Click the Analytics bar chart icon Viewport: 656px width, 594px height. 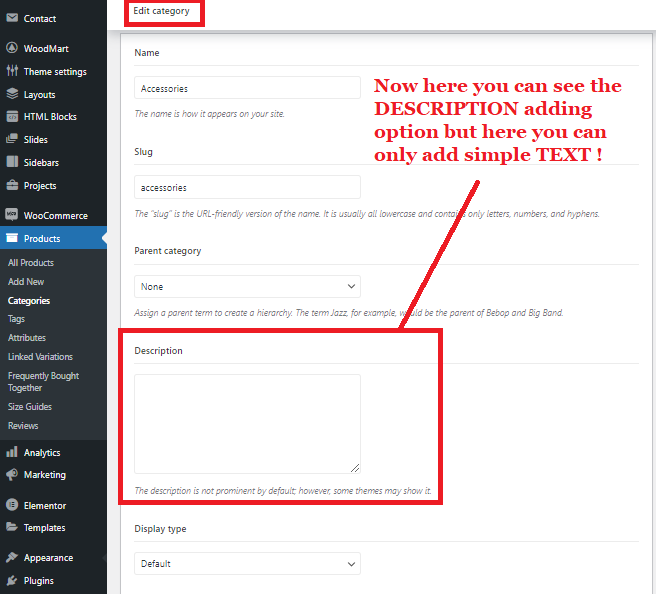click(12, 452)
